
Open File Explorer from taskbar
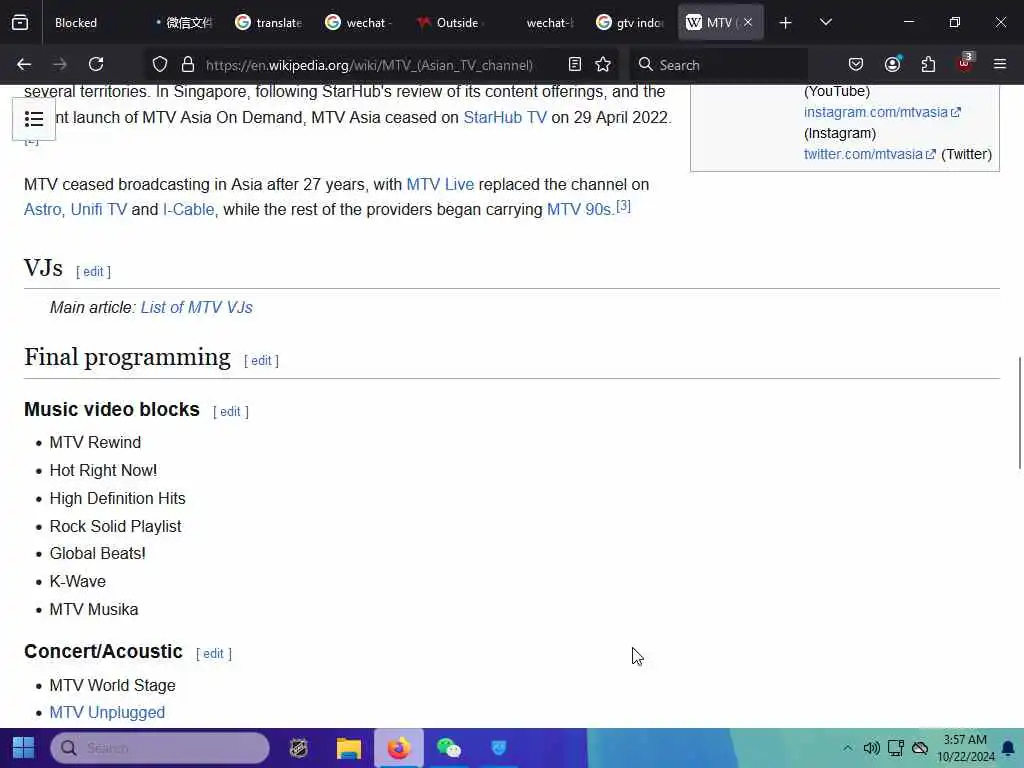349,748
